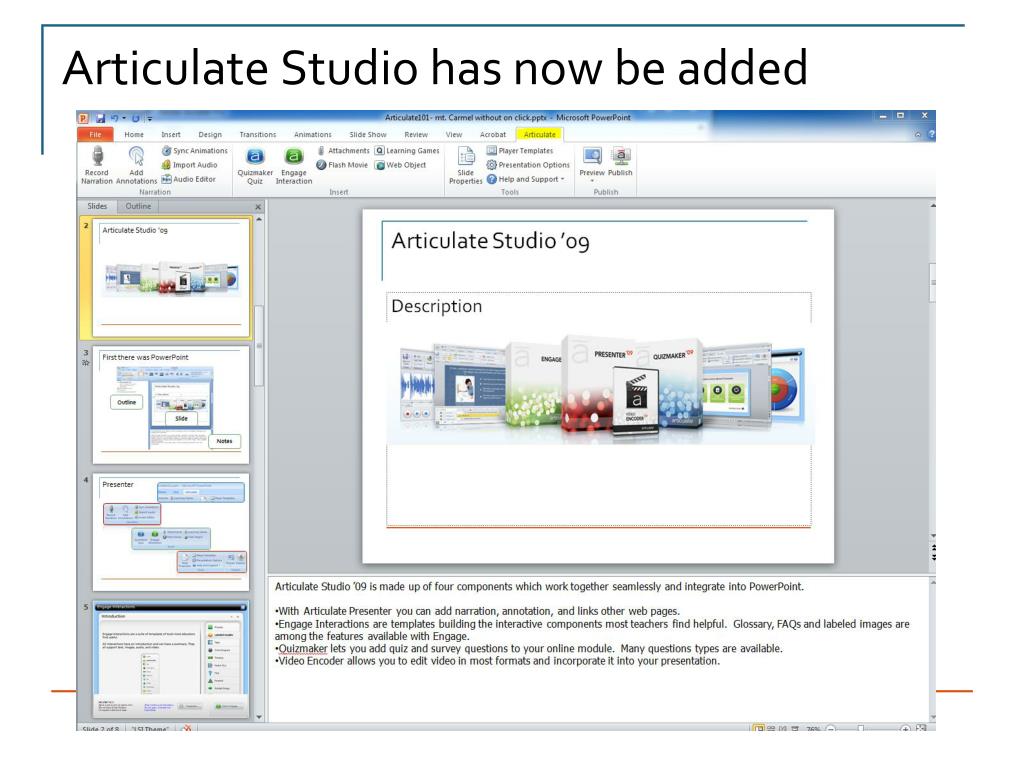Select slide 3 thumbnail First there was PowerPoint
The image size is (1024, 768).
point(171,405)
